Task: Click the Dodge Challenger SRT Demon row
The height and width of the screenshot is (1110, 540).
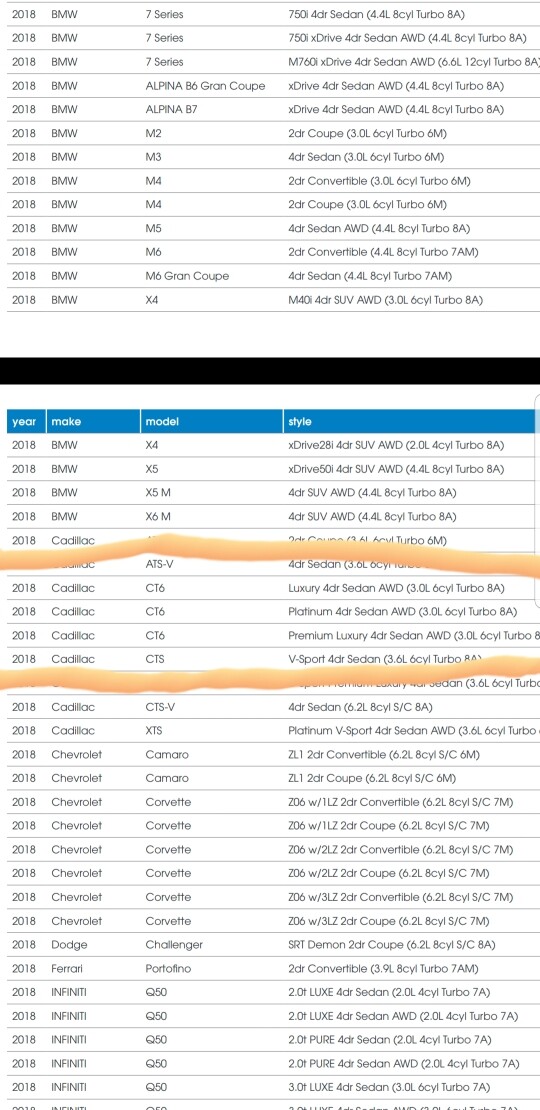Action: coord(270,944)
